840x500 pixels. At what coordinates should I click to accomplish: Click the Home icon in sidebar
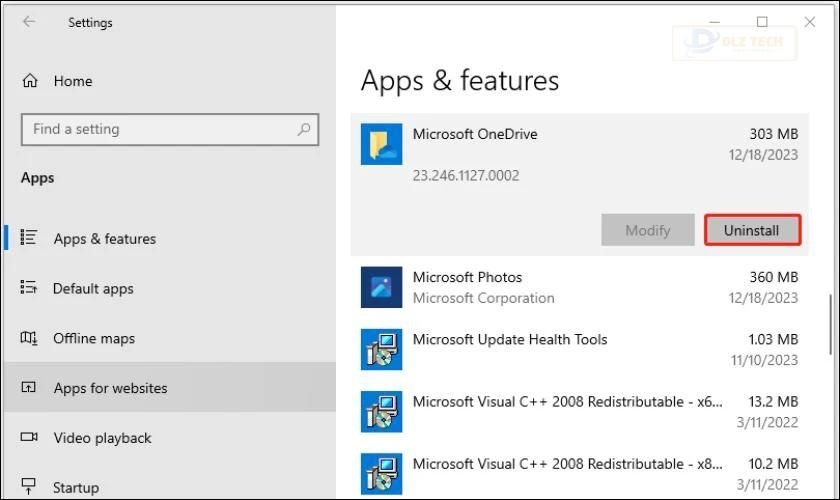coord(30,81)
